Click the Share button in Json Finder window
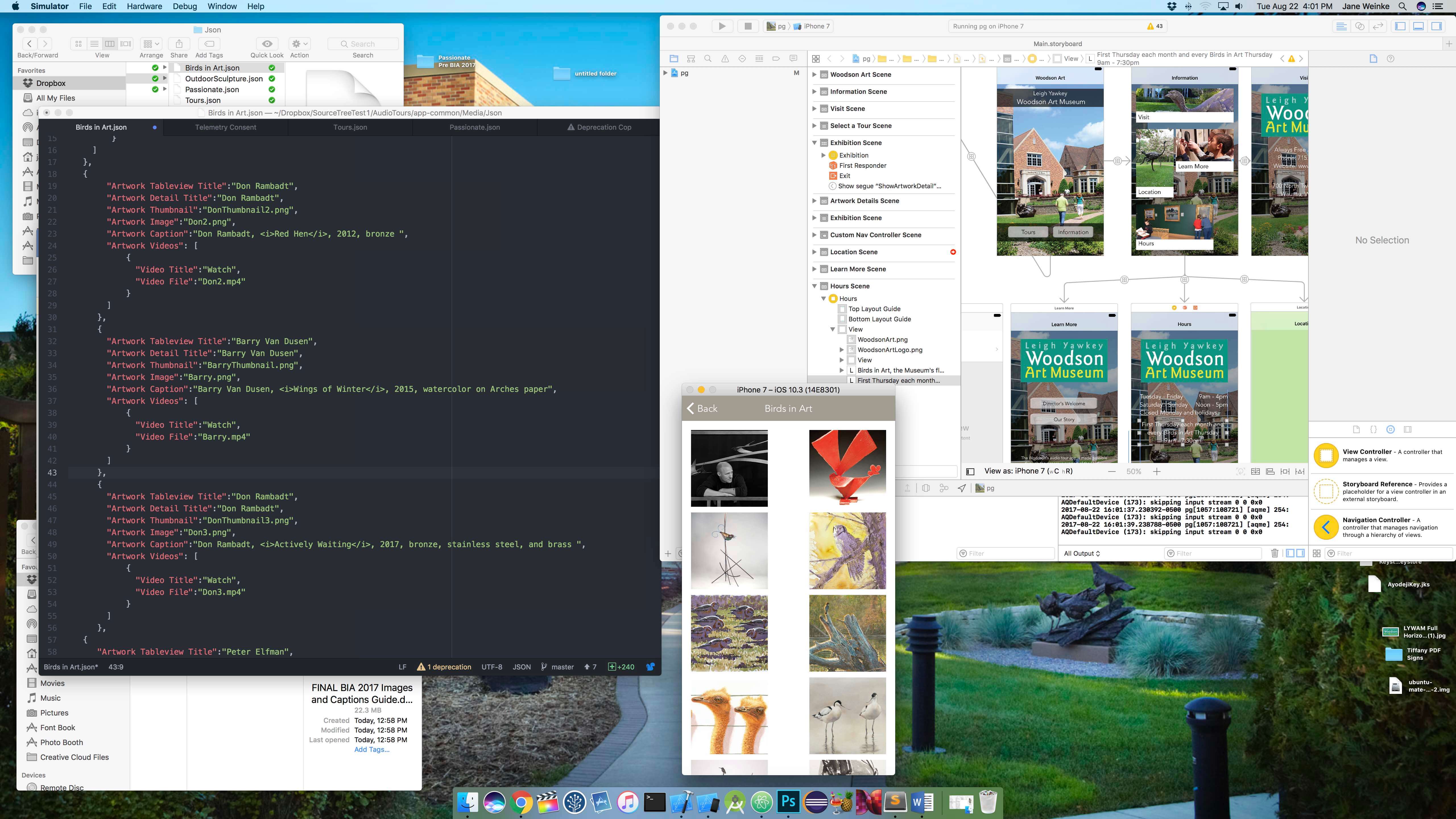The width and height of the screenshot is (1456, 819). (179, 44)
